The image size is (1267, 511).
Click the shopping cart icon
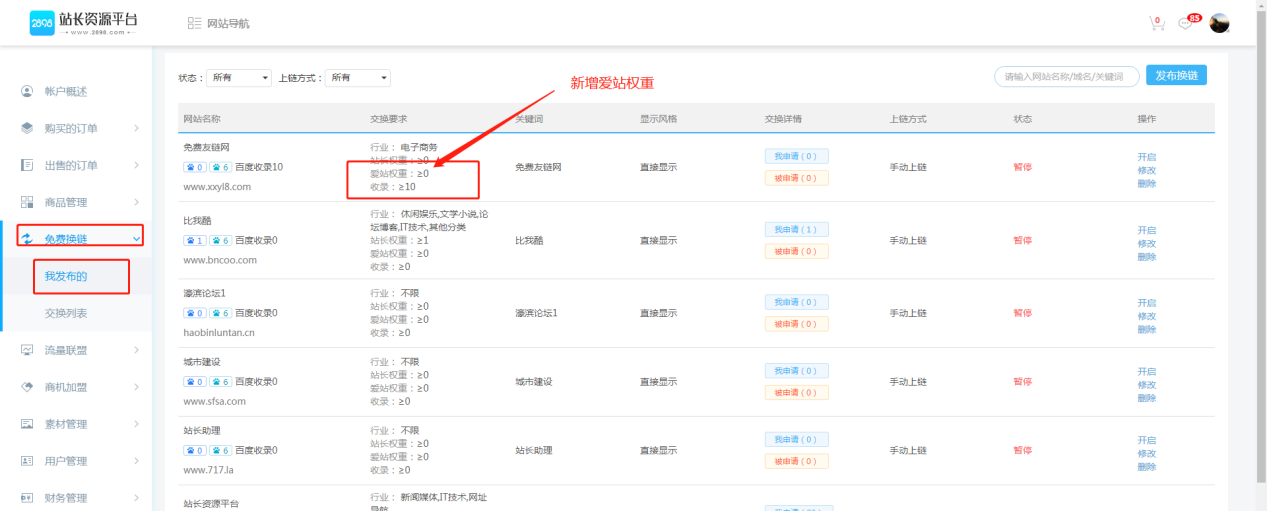[1156, 24]
